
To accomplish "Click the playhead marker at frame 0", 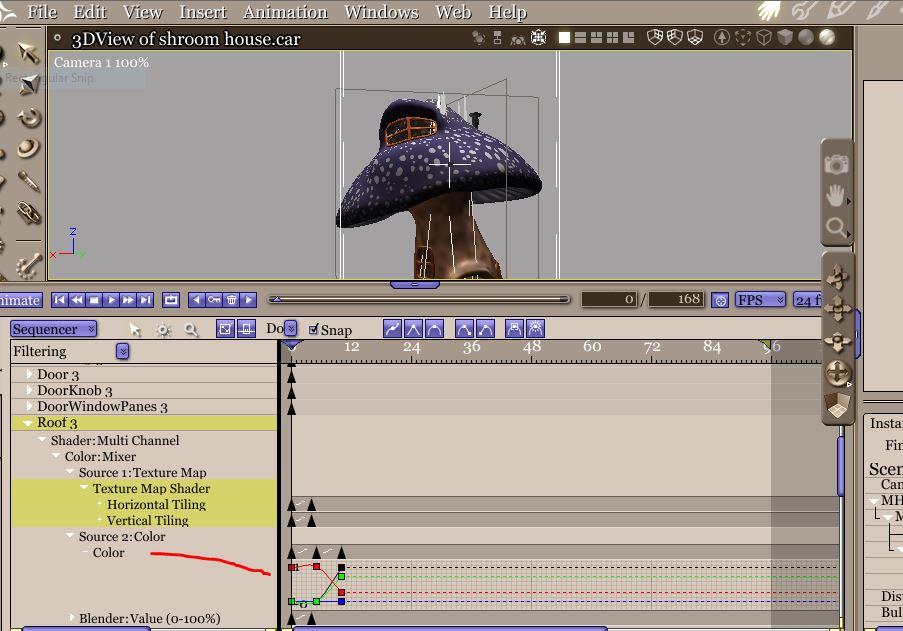I will [x=292, y=345].
